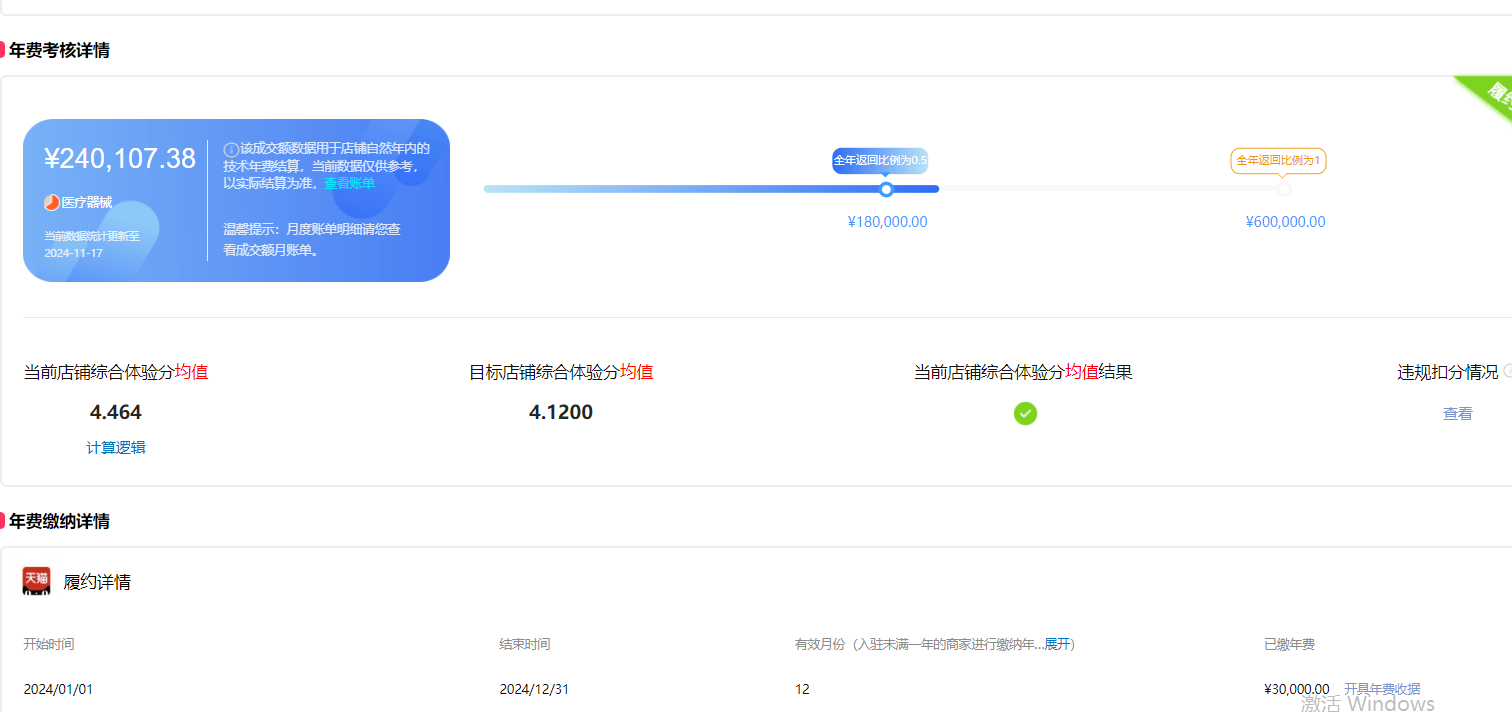Click the progress endpoint circle at ¥600,000.00
1512x712 pixels.
[x=1285, y=189]
